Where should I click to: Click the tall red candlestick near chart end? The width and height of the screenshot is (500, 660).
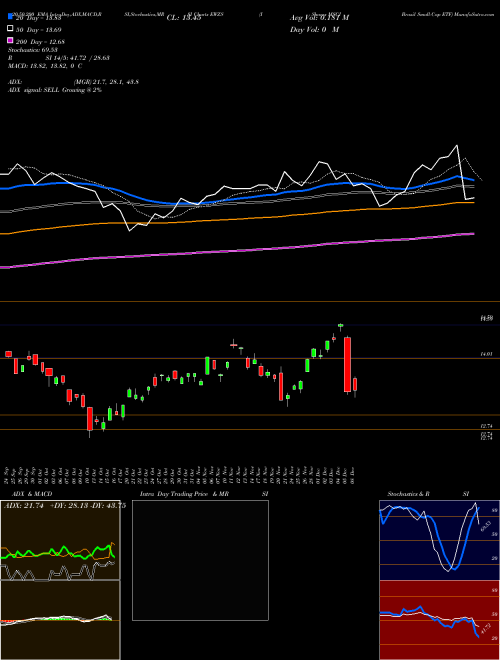[348, 365]
